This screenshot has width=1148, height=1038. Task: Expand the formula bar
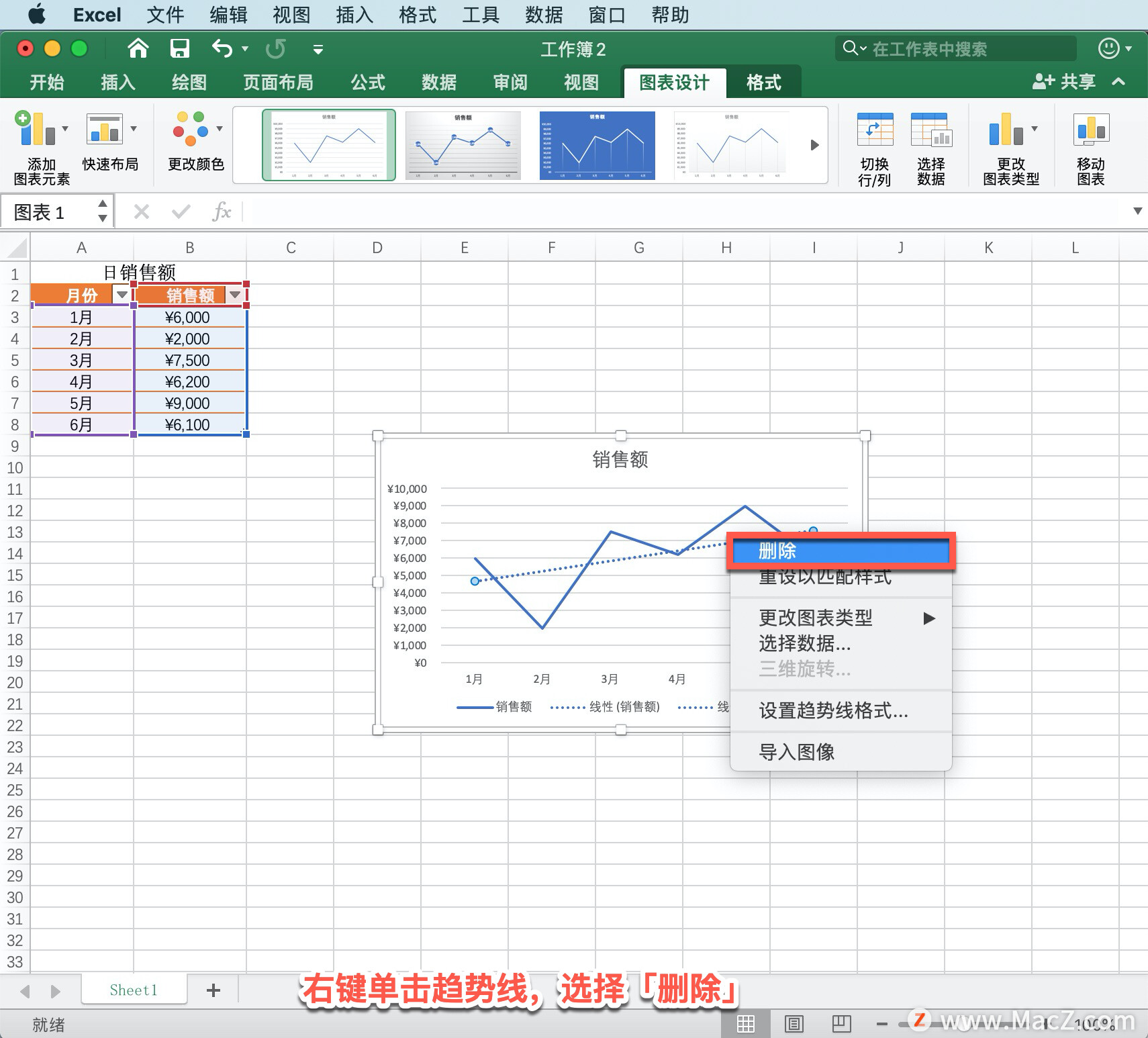(x=1137, y=211)
